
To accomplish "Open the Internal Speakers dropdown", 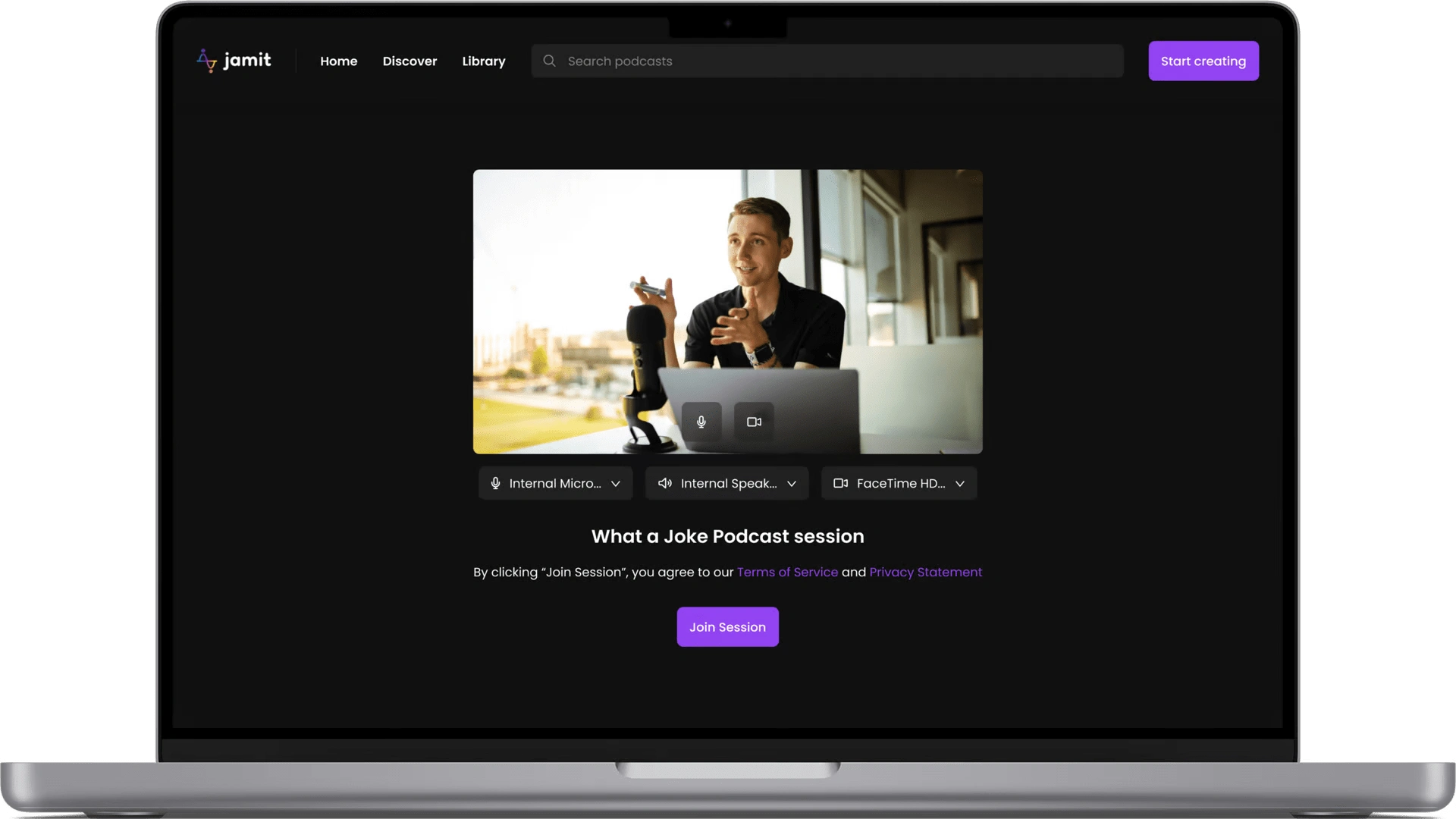I will coord(727,483).
